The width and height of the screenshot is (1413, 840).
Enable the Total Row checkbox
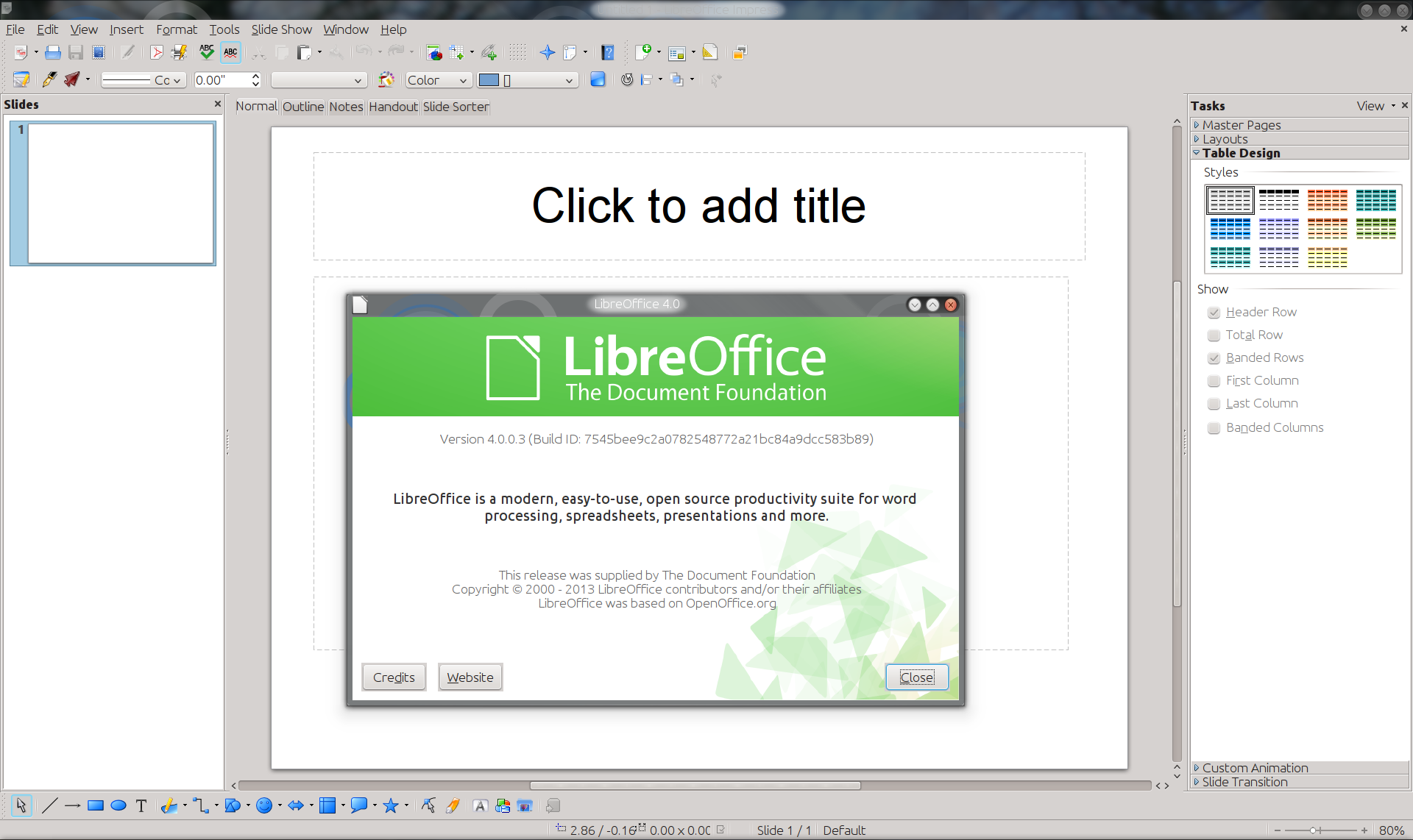coord(1214,335)
